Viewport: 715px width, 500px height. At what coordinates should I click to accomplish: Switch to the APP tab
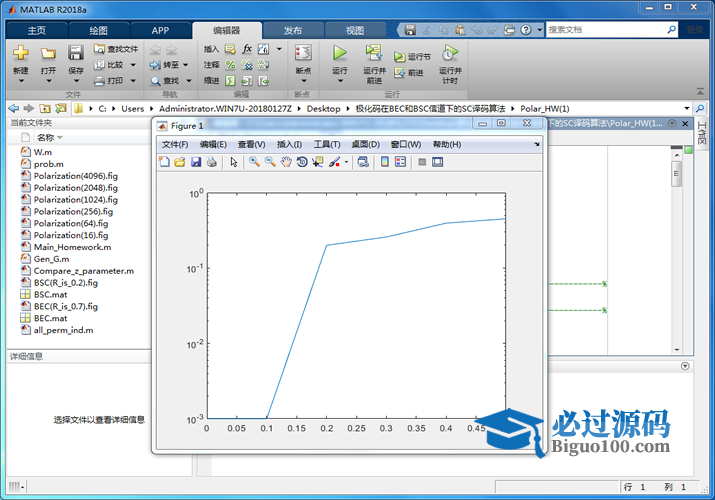(160, 31)
